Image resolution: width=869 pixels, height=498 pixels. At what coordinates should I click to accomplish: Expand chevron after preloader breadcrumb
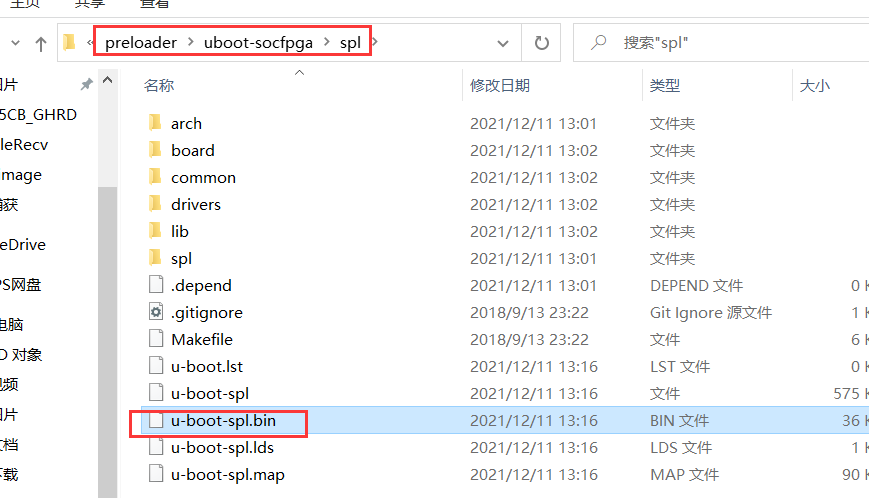[191, 42]
